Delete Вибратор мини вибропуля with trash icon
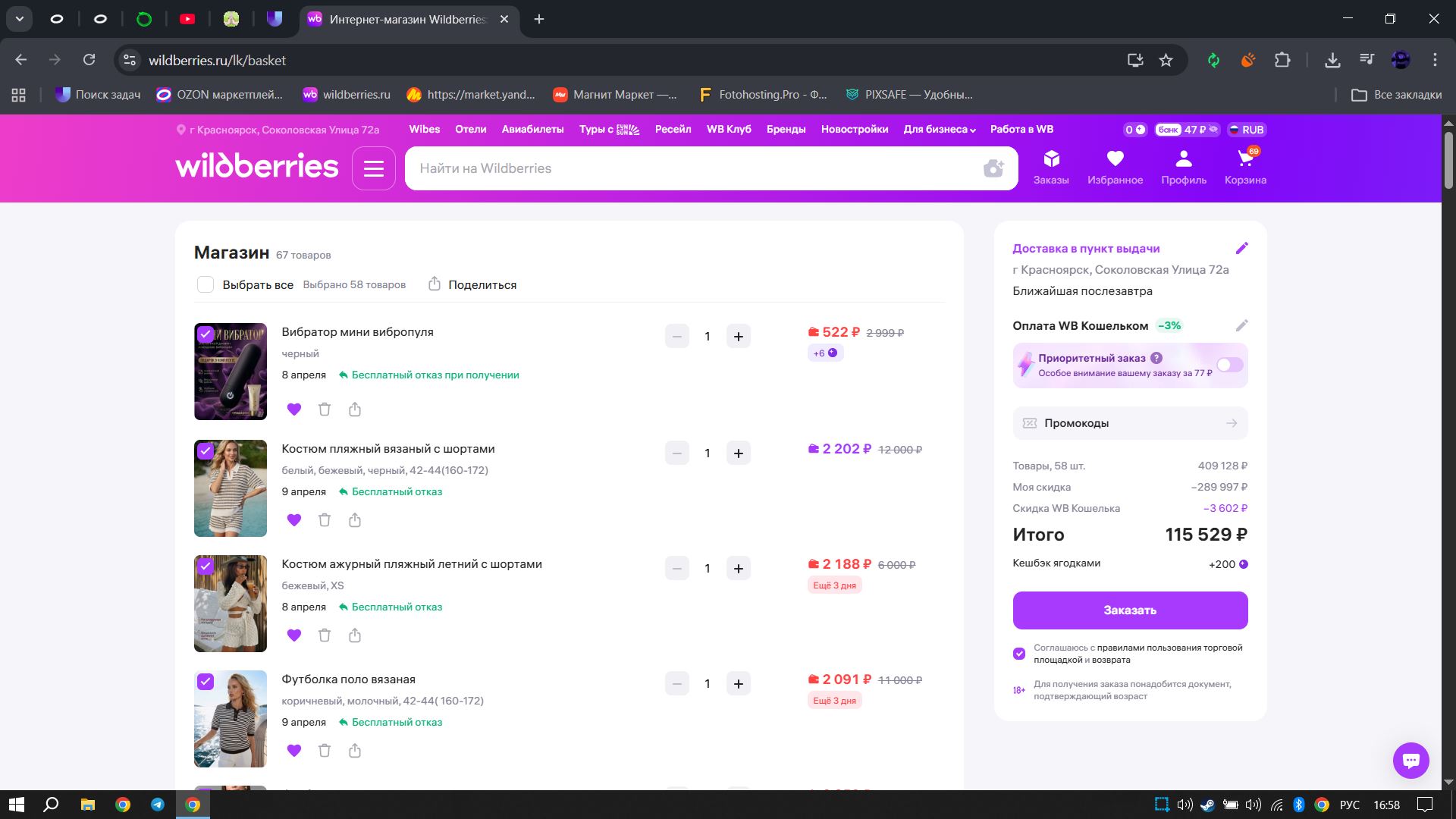This screenshot has width=1456, height=819. click(x=325, y=409)
